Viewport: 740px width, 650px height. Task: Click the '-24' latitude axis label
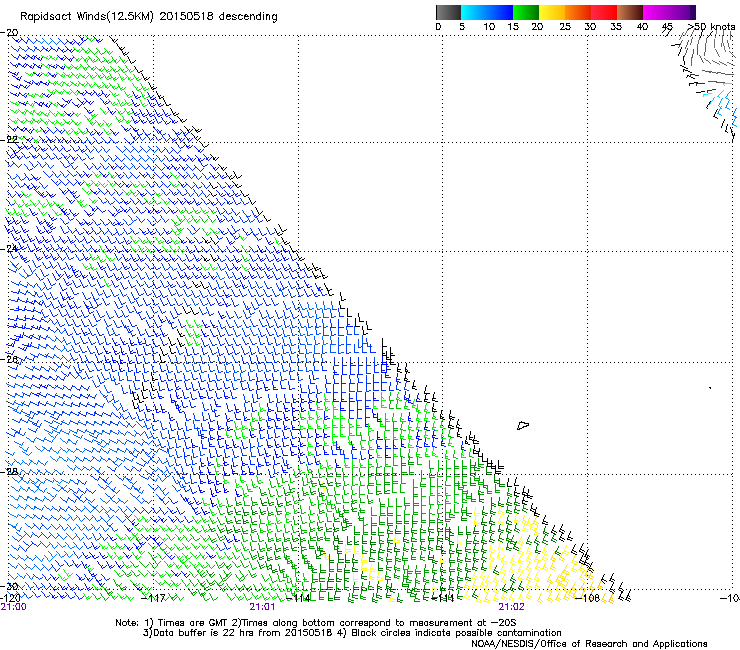(x=9, y=248)
